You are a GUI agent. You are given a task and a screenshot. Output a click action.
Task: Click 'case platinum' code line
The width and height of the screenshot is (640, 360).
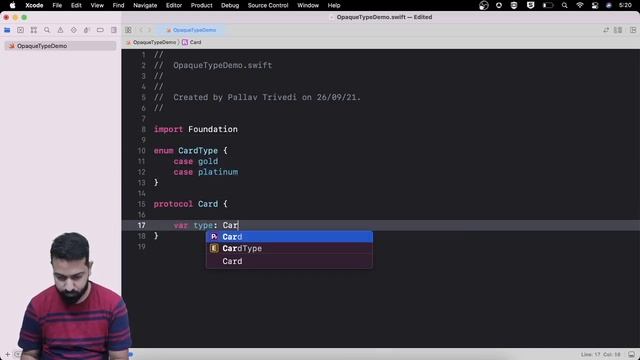[206, 172]
